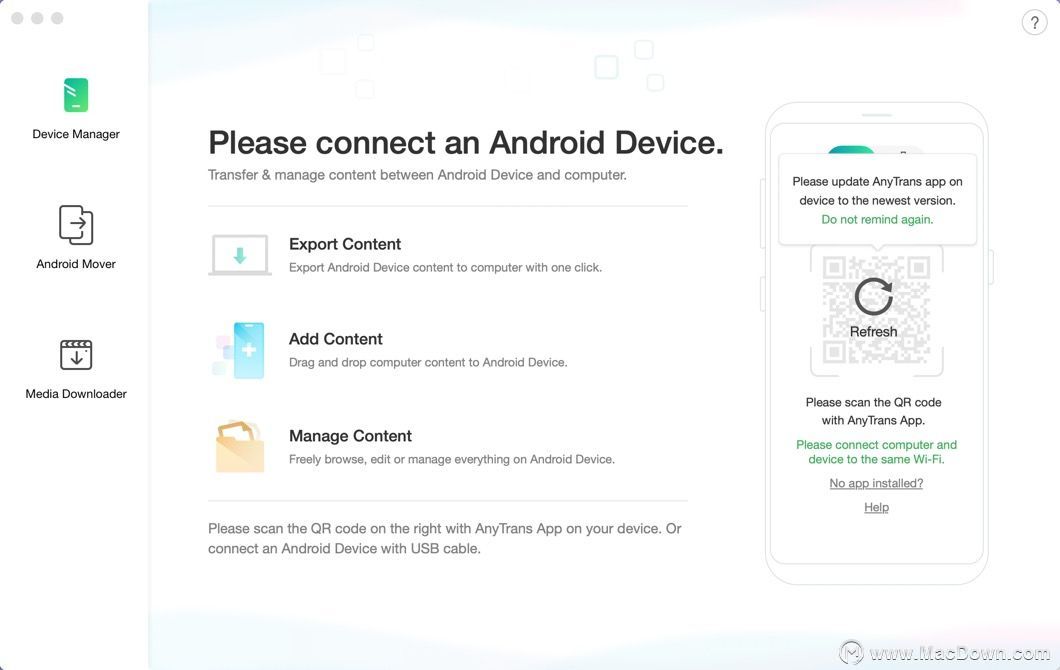Click 'Please connect computer and device' Wi-Fi notice

(x=876, y=452)
